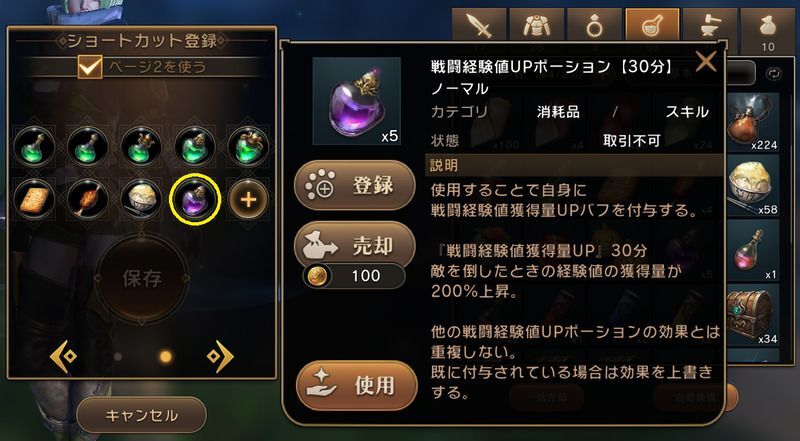Click the inventory refresh icon
This screenshot has width=800, height=441.
pyautogui.click(x=773, y=74)
